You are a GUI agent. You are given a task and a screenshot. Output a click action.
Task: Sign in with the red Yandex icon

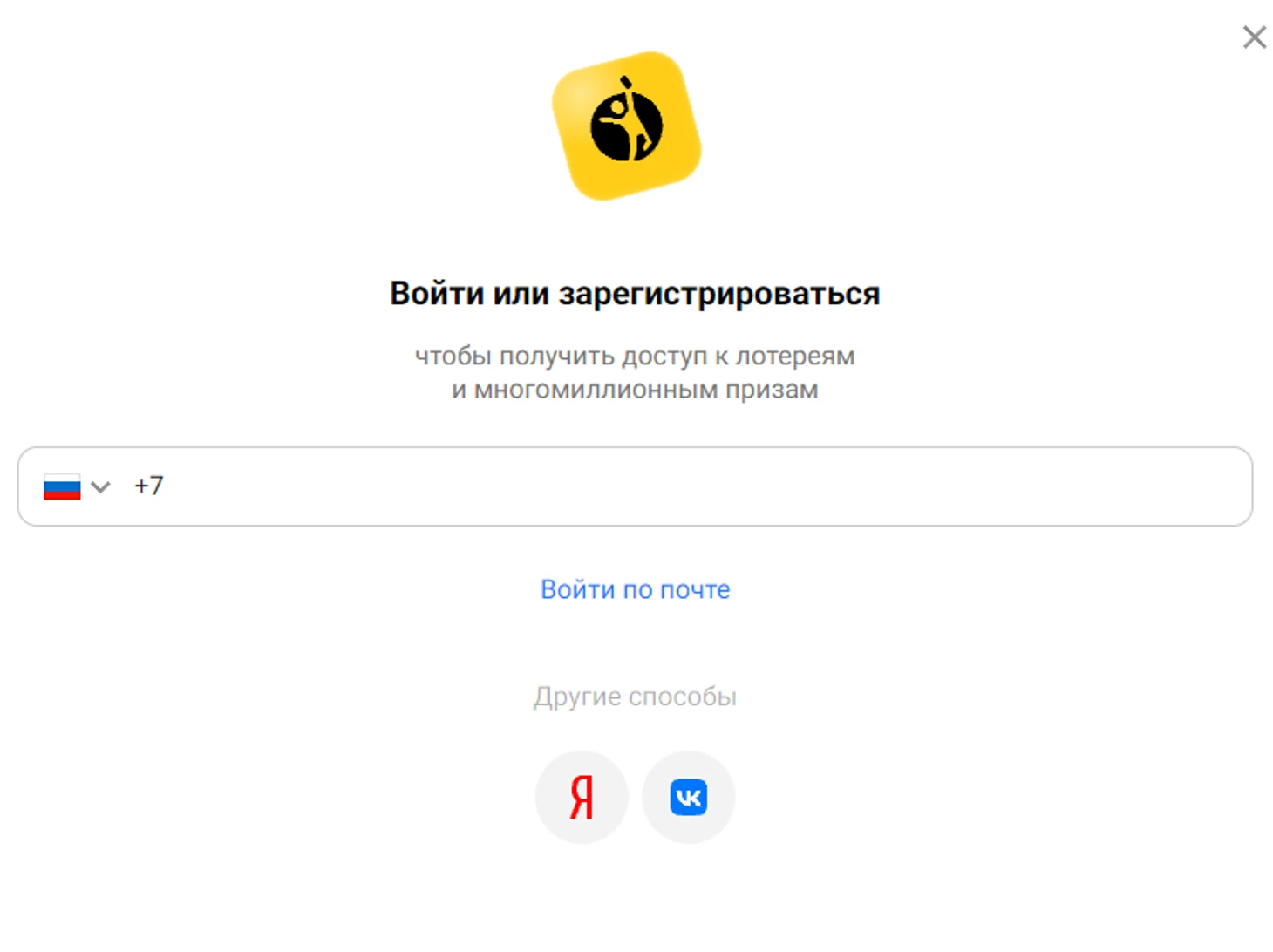(x=582, y=797)
